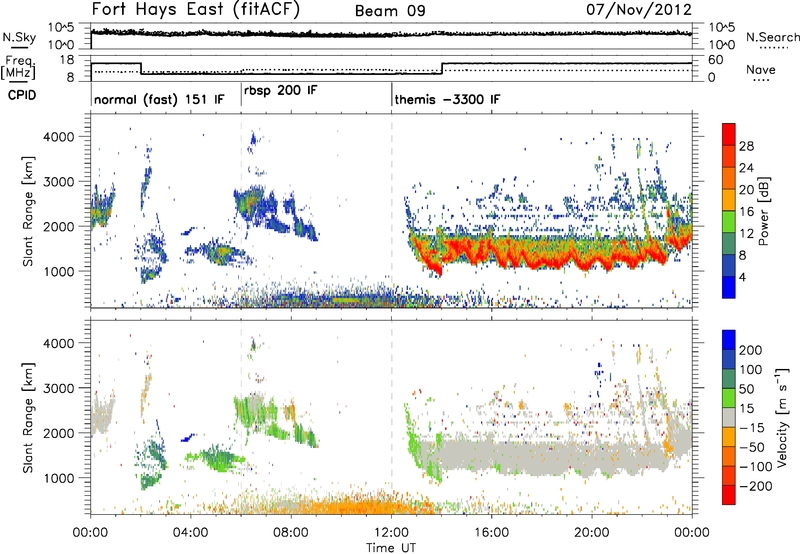
Task: Click the '-200' Velocity colorbar value
Action: point(755,486)
